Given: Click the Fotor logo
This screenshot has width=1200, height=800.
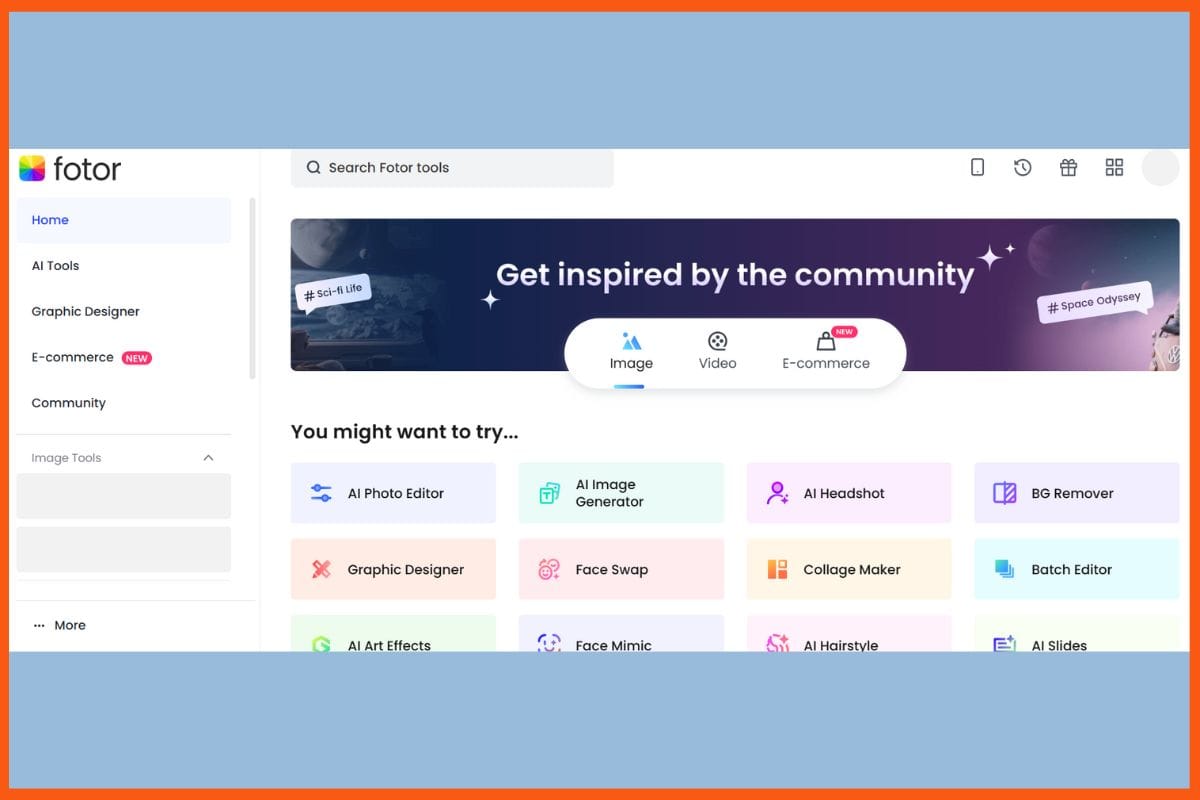Looking at the screenshot, I should pyautogui.click(x=70, y=169).
